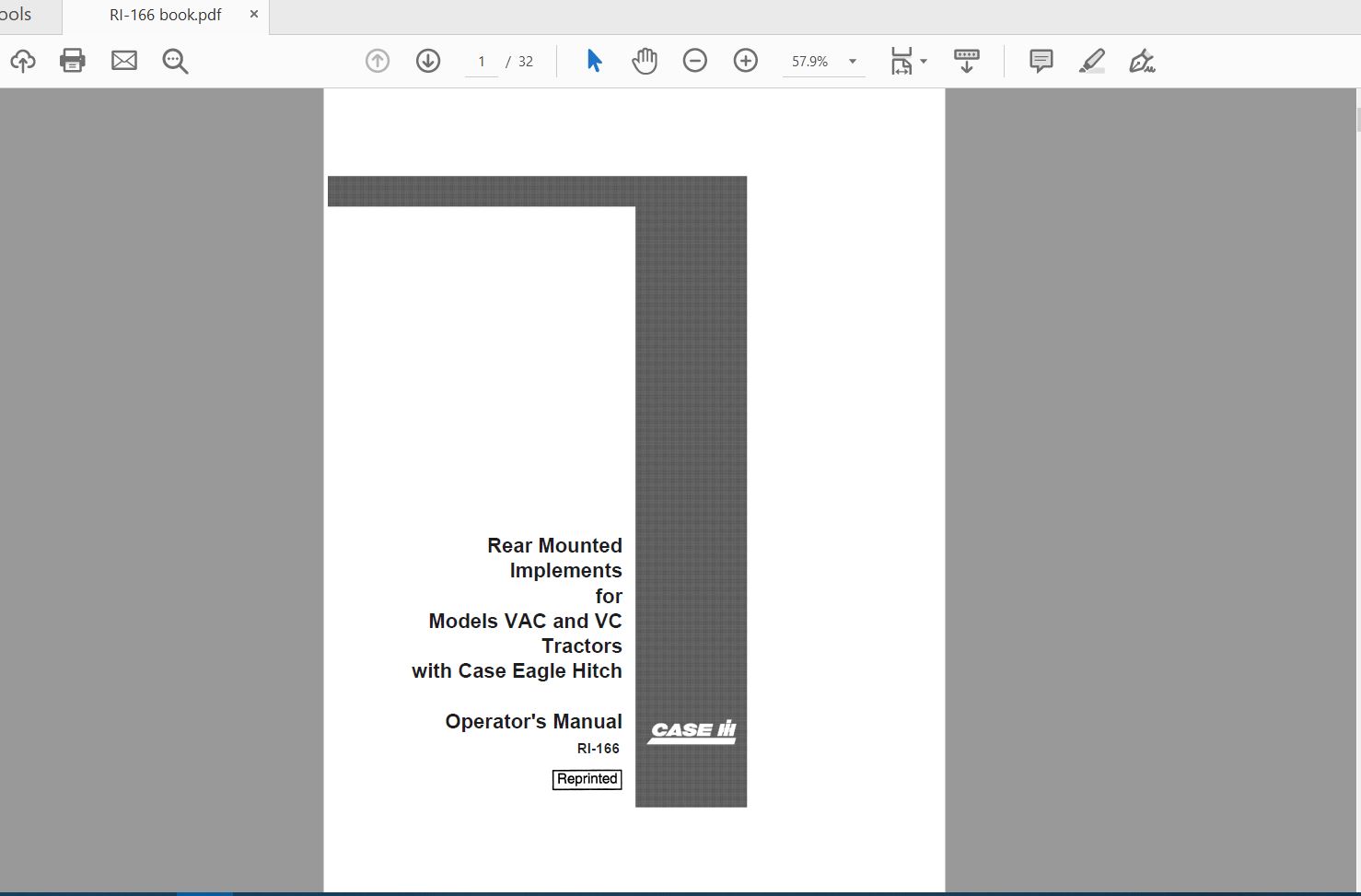Click 'Rear Mounted' title line

[554, 545]
